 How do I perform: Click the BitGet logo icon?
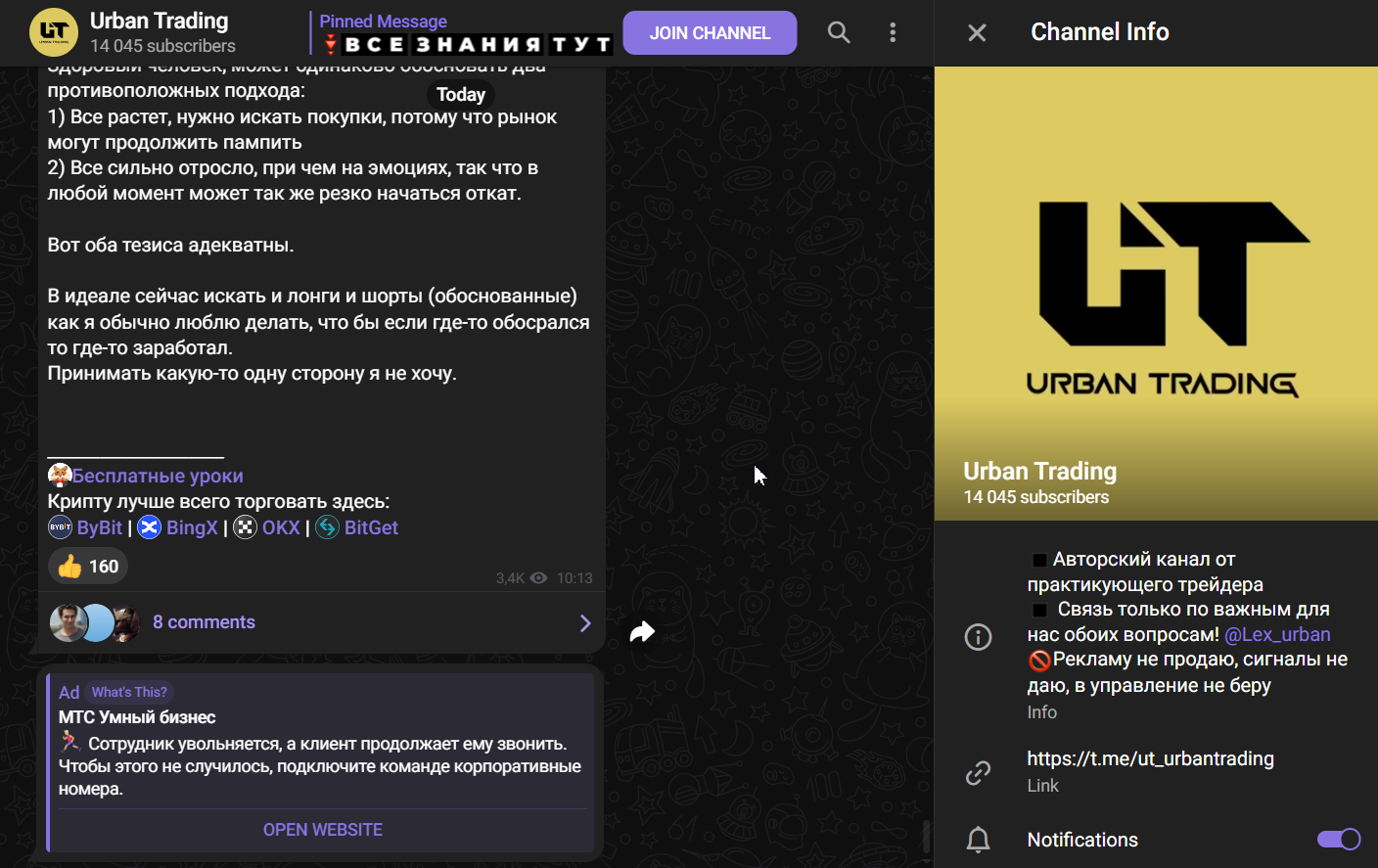coord(328,527)
